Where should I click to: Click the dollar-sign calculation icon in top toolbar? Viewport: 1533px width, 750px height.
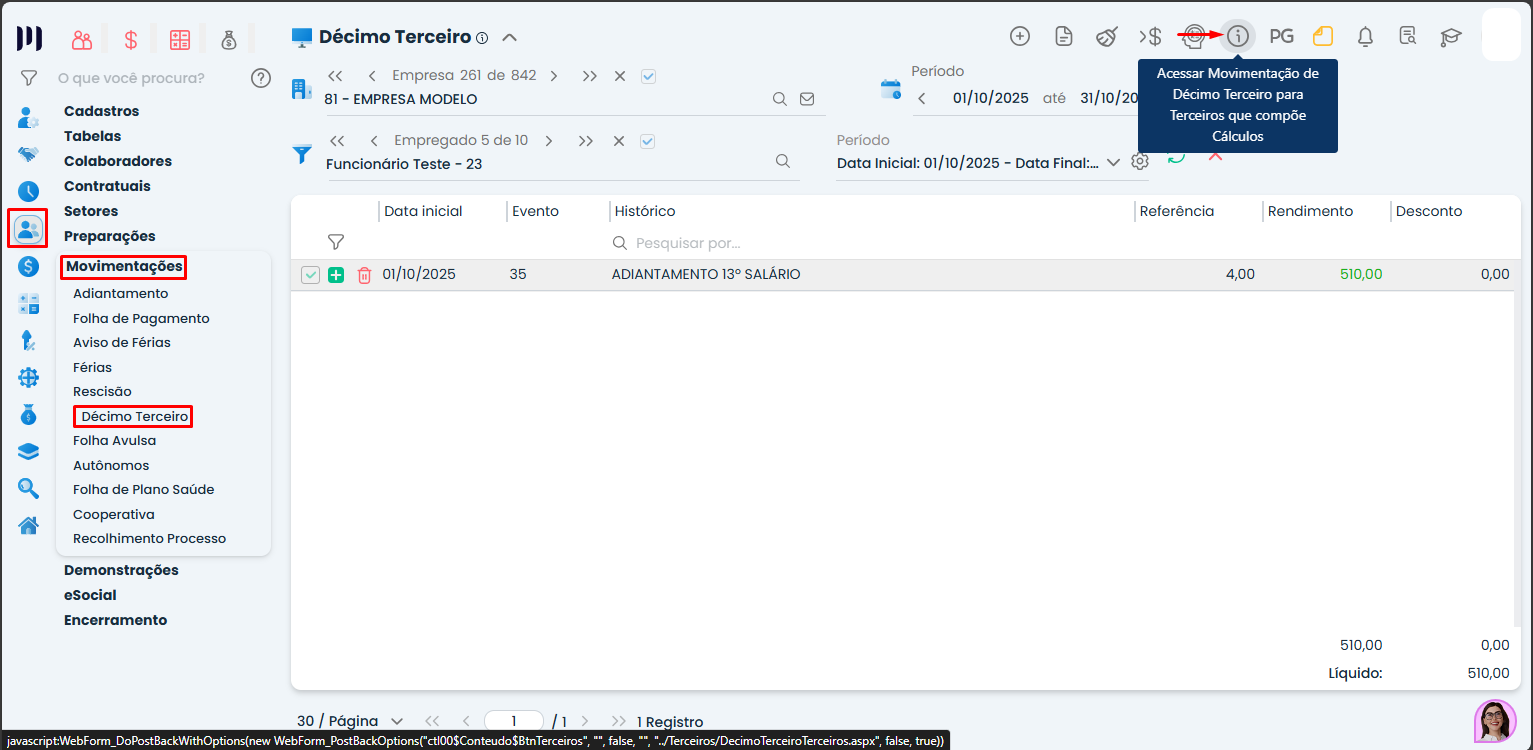click(x=1150, y=37)
